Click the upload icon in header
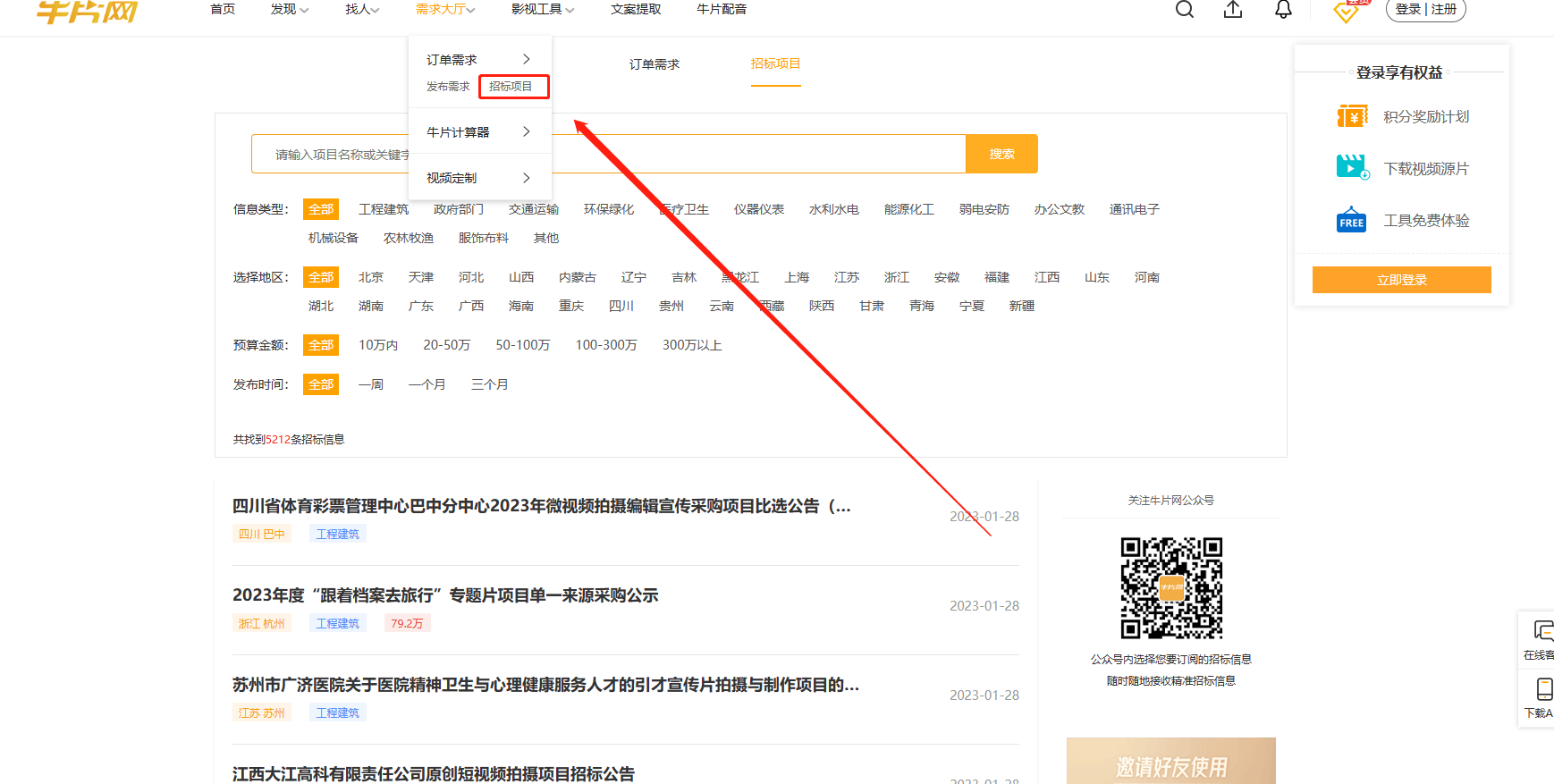 [1233, 9]
